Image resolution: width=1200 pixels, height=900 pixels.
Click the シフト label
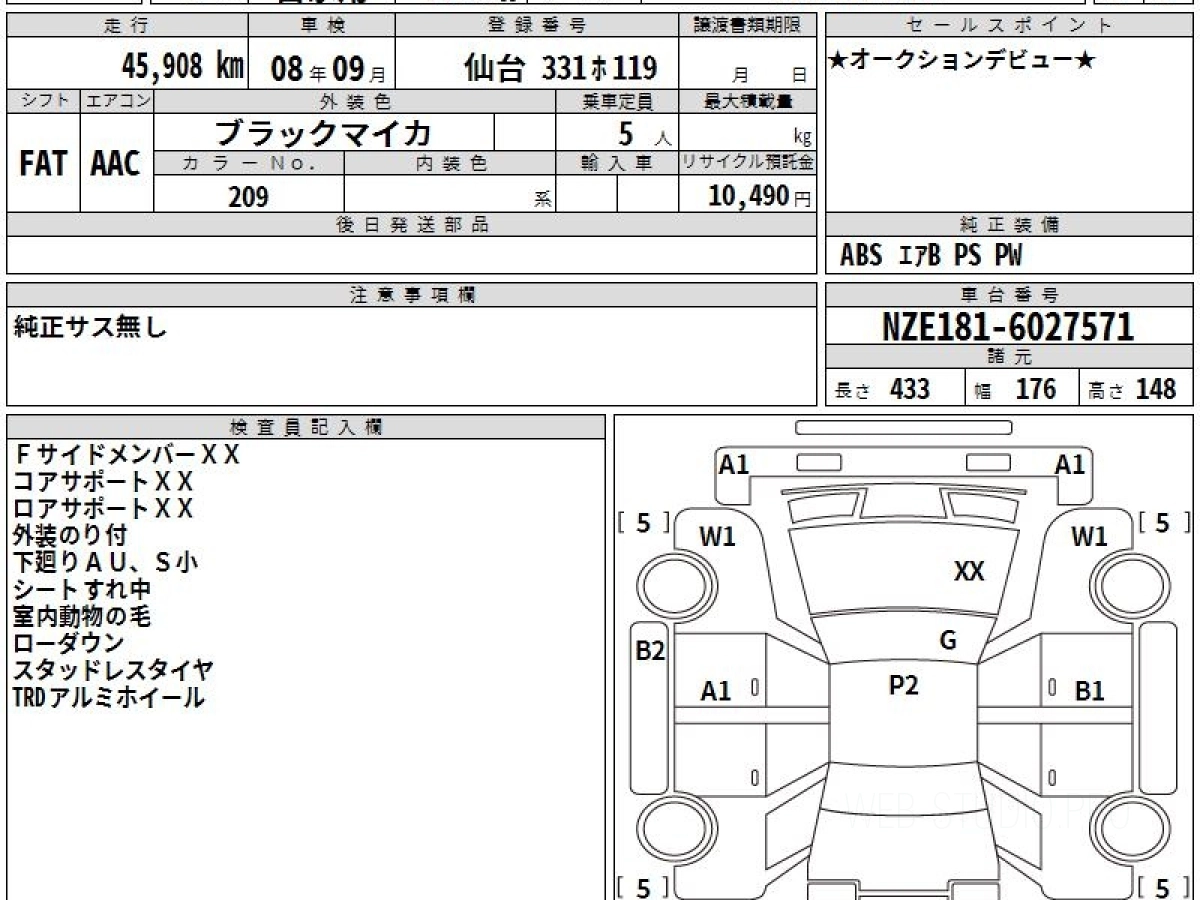pyautogui.click(x=43, y=101)
